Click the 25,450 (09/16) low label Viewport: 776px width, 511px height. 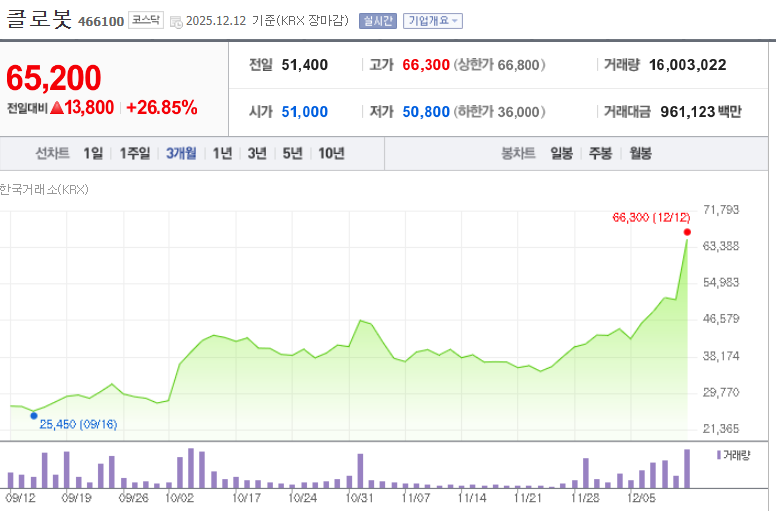[x=78, y=424]
